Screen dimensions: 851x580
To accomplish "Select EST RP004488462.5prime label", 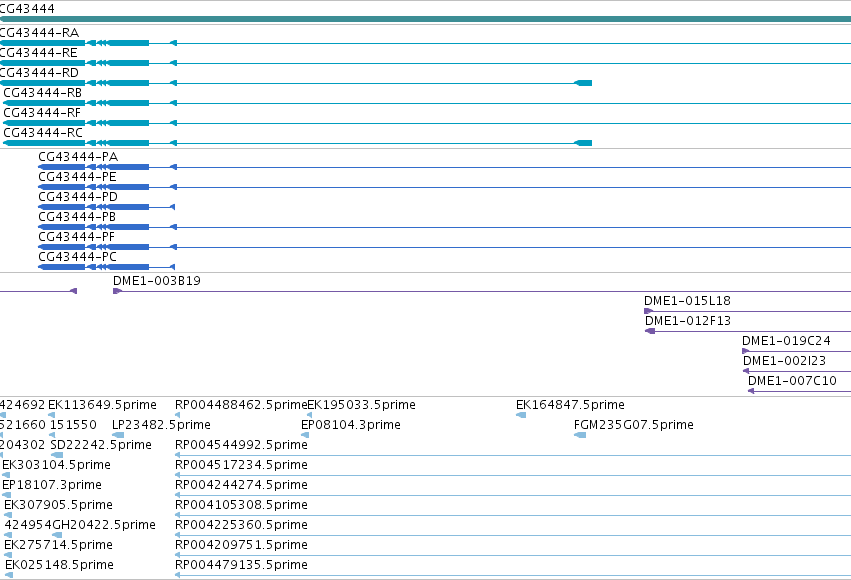I will click(241, 405).
